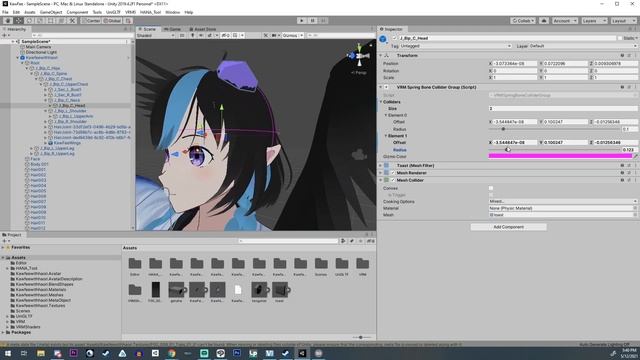Open the Window menu
Screen dimensions: 640x360
(173, 12)
